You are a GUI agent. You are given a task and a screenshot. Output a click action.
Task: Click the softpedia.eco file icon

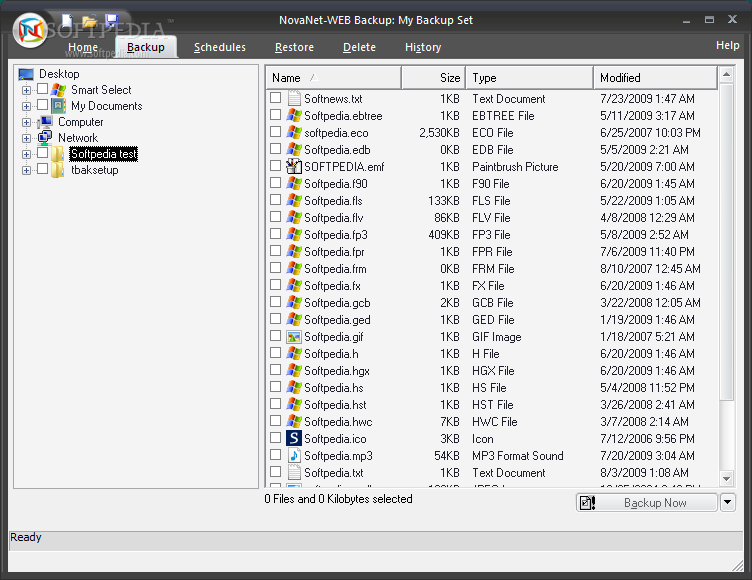294,132
